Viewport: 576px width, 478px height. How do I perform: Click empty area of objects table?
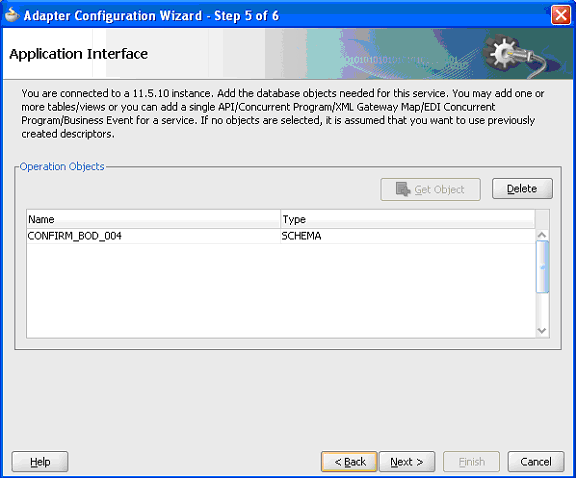click(x=281, y=290)
